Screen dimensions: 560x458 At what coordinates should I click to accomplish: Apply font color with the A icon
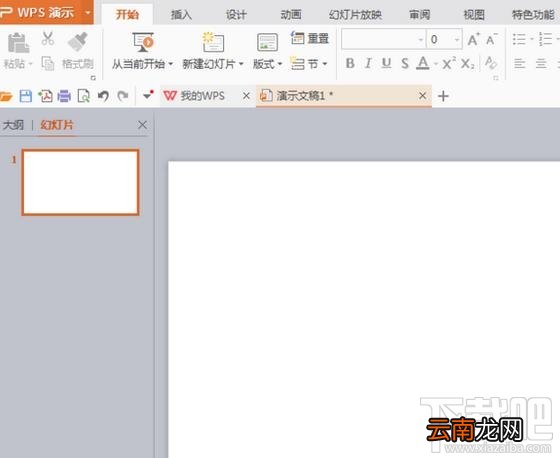[423, 63]
